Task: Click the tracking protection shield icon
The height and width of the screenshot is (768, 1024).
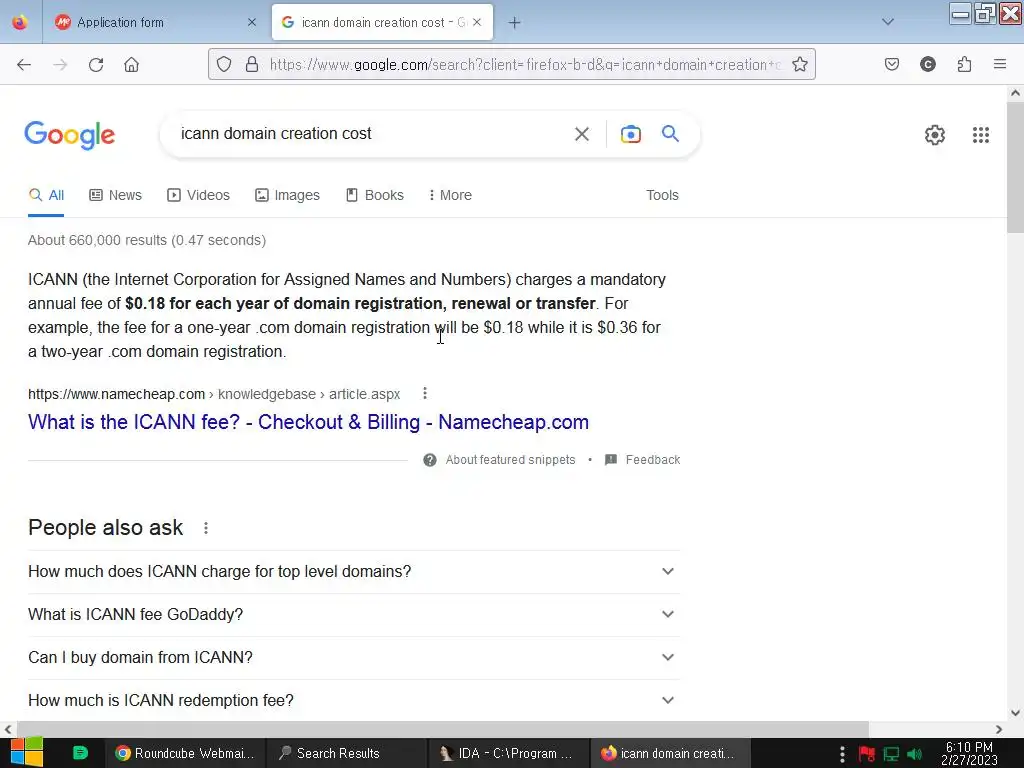Action: pos(224,65)
